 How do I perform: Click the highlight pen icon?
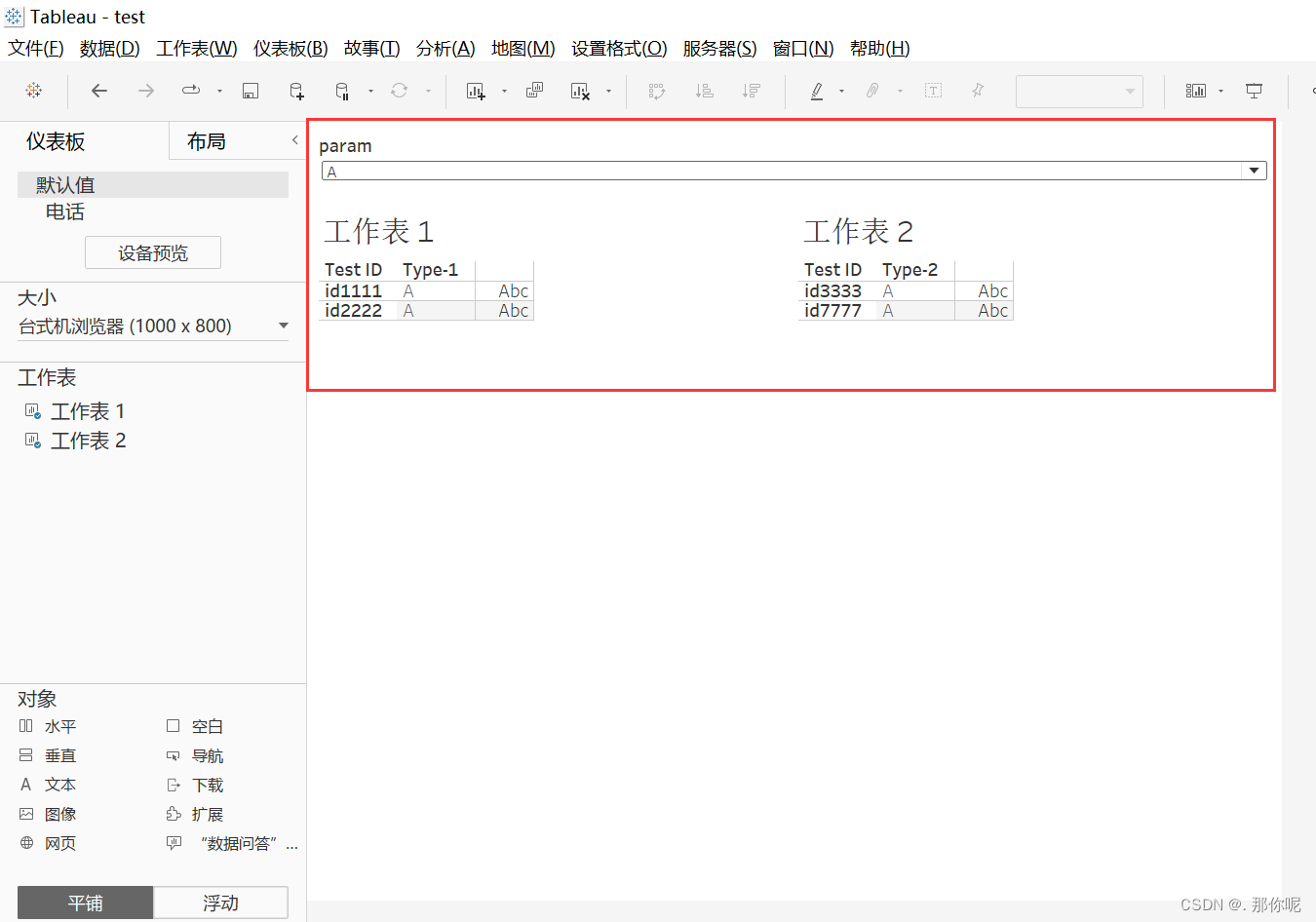[x=817, y=91]
